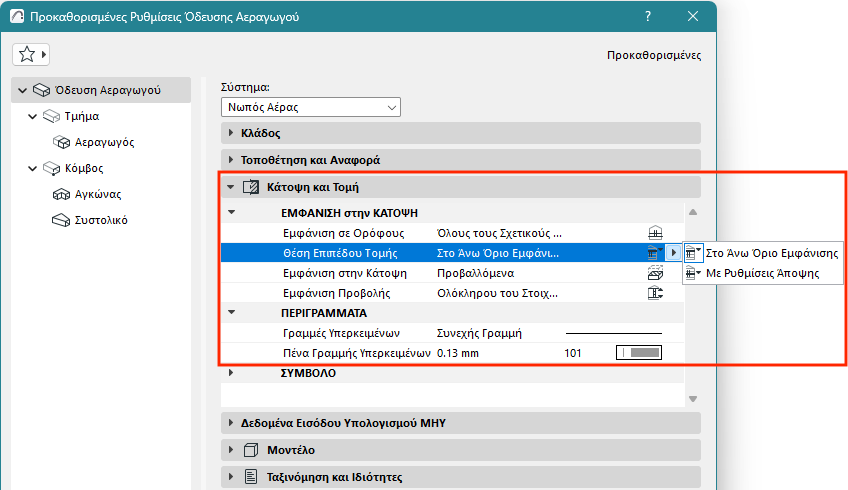Expand the Δεδομένα Εισόδου Υπολογισμού ΜΗΥ panel
This screenshot has width=848, height=490.
tap(231, 423)
